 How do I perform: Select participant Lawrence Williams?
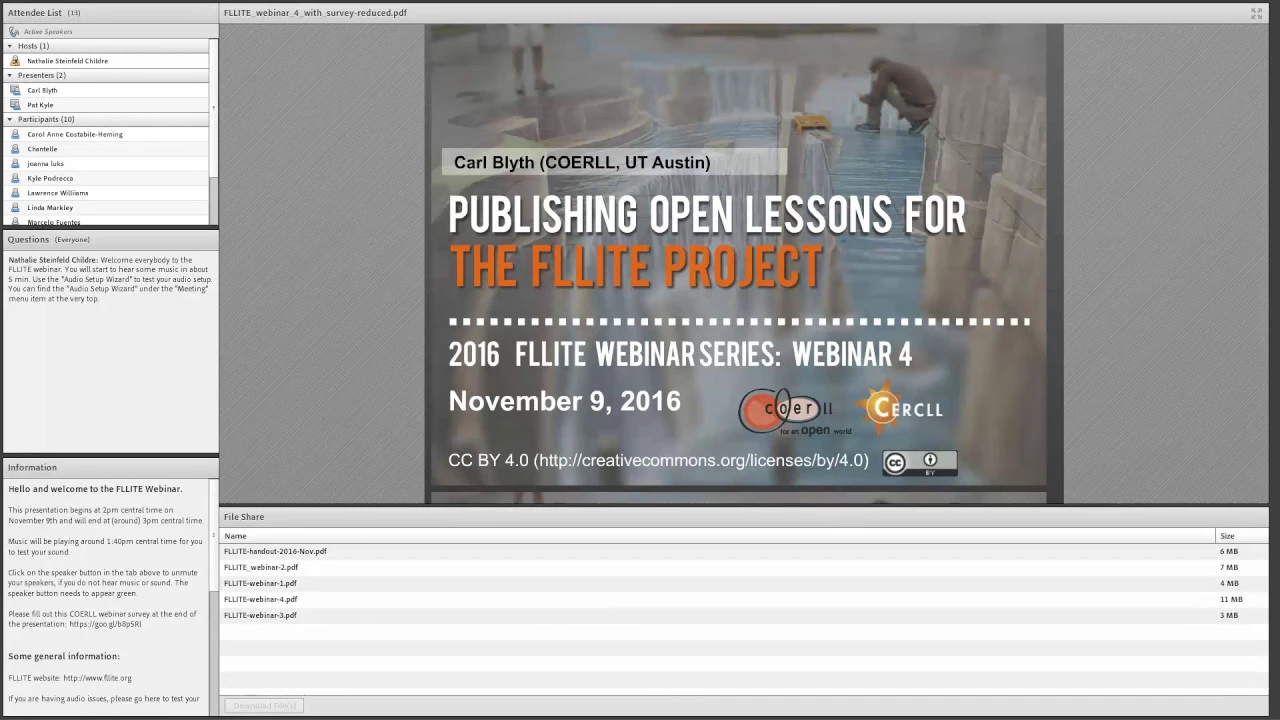click(x=105, y=193)
